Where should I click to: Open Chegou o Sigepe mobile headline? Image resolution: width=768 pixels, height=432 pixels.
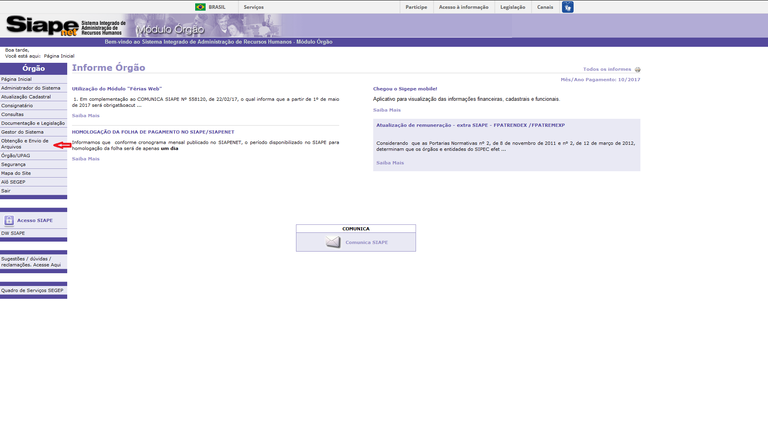tap(405, 89)
